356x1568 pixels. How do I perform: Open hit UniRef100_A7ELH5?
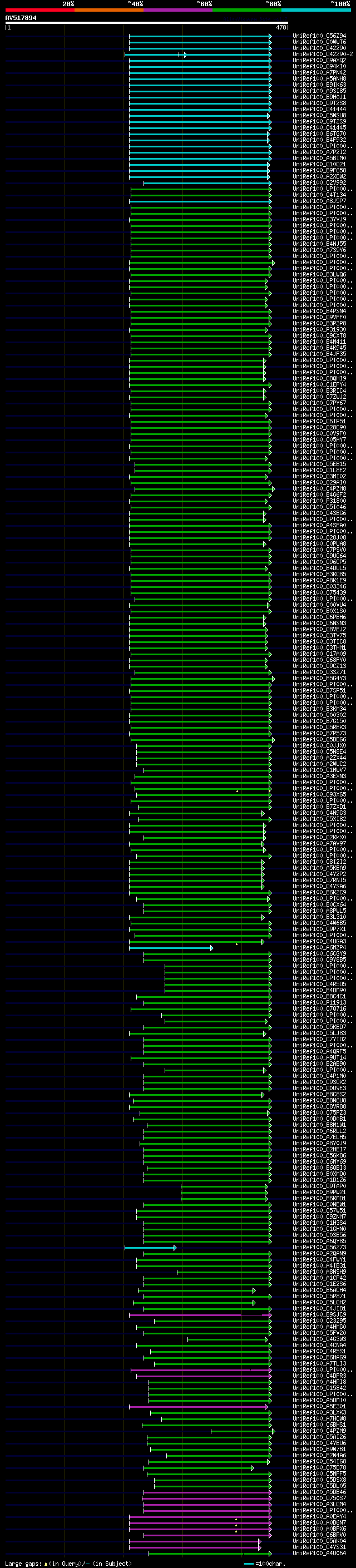click(x=319, y=1137)
